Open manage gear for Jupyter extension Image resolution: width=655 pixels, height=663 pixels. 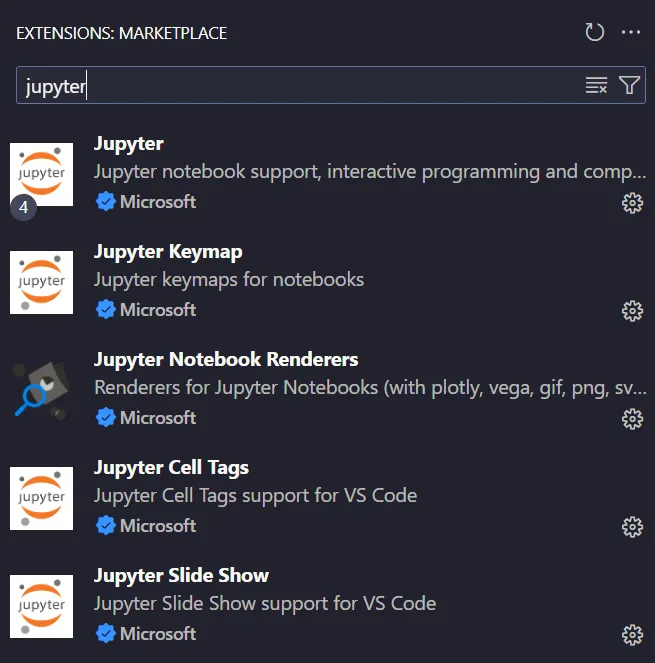click(632, 203)
